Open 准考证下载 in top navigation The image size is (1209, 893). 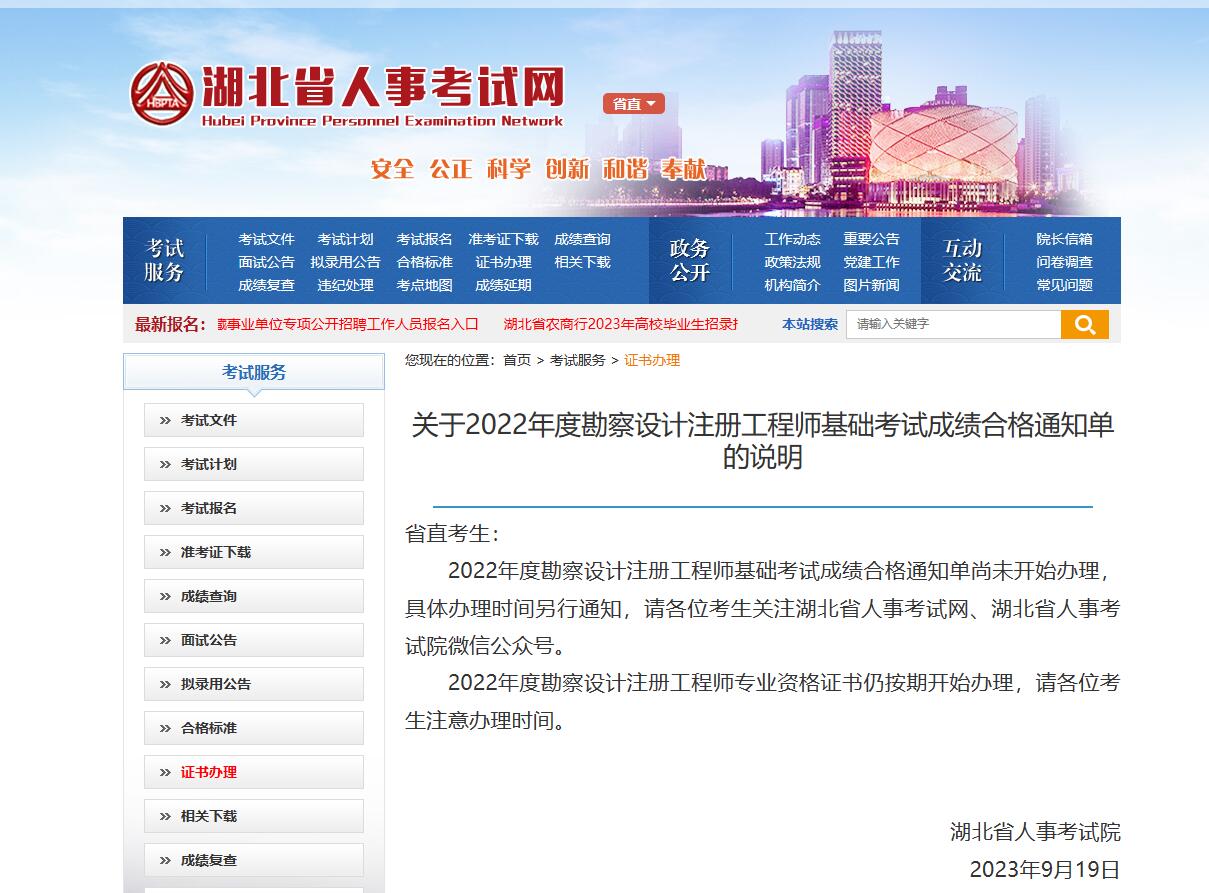point(503,239)
